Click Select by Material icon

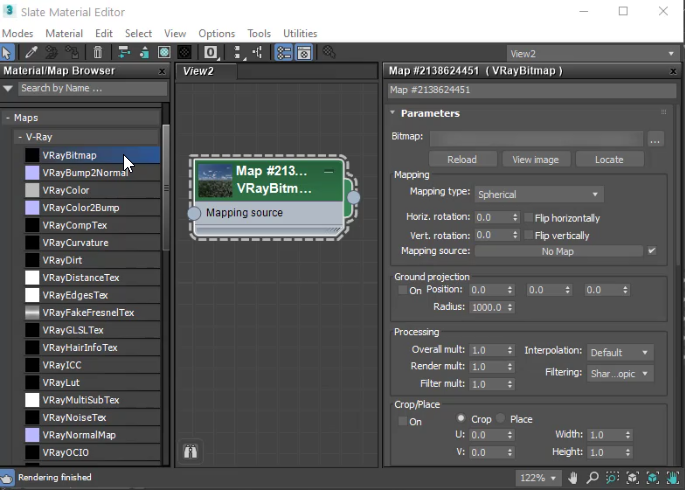[x=329, y=53]
